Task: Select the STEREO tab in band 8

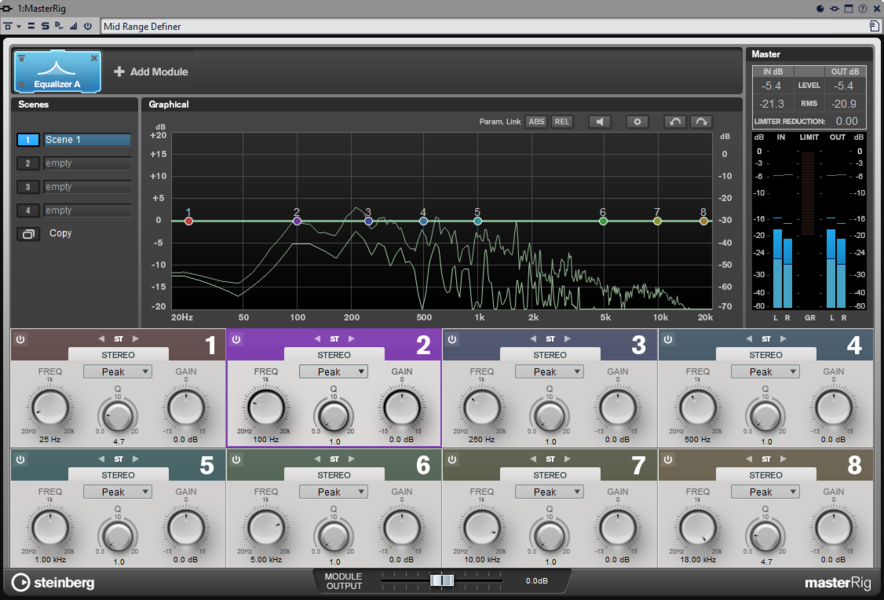Action: (766, 475)
